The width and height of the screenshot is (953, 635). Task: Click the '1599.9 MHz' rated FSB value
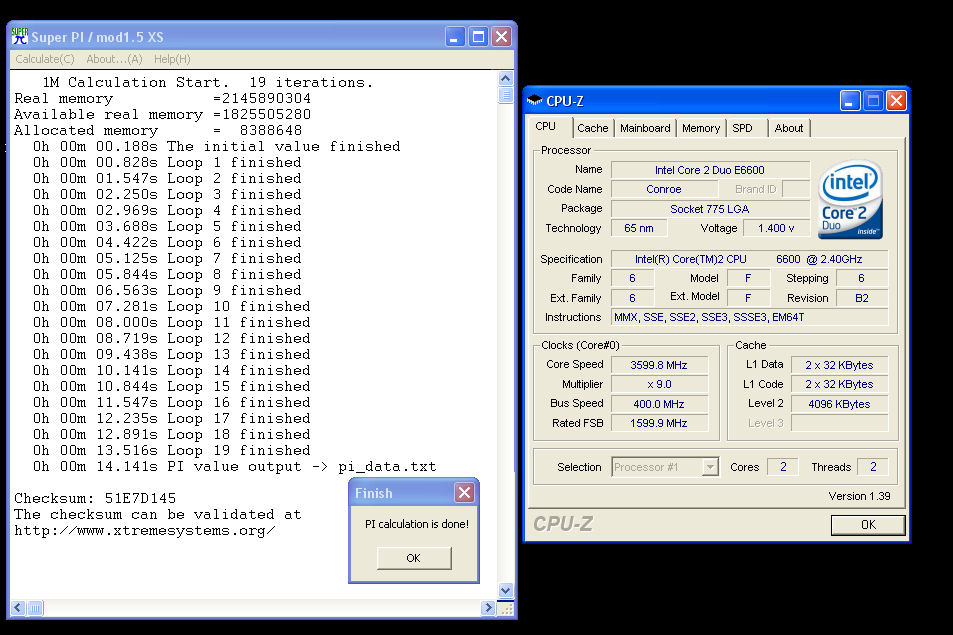659,424
